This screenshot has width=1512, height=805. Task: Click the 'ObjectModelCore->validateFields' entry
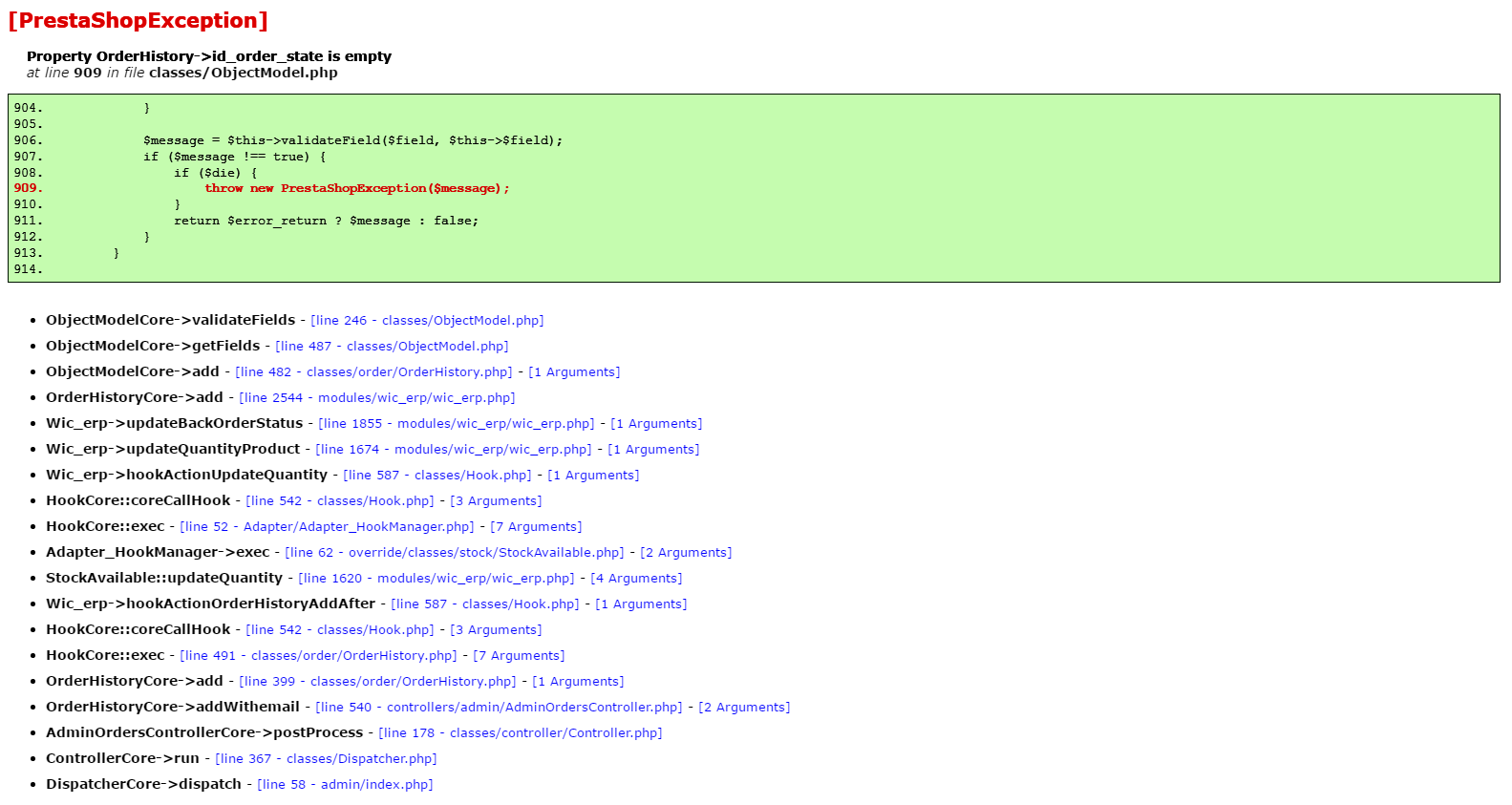point(171,320)
